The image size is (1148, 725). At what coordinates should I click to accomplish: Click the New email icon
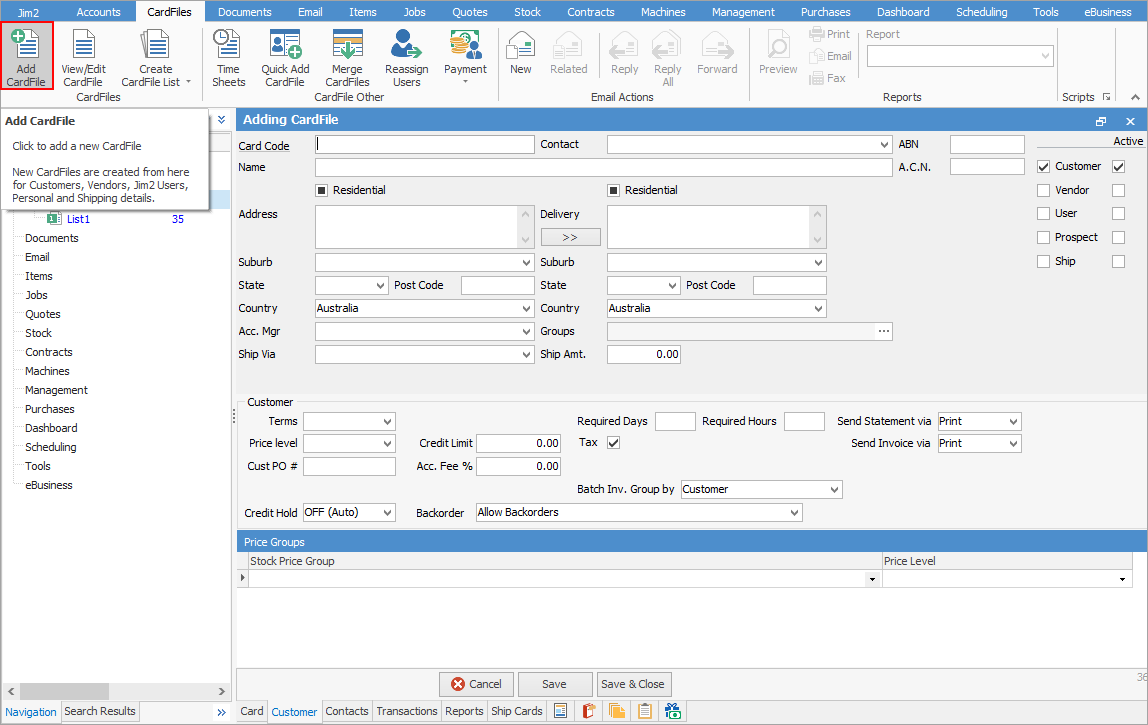pos(520,50)
